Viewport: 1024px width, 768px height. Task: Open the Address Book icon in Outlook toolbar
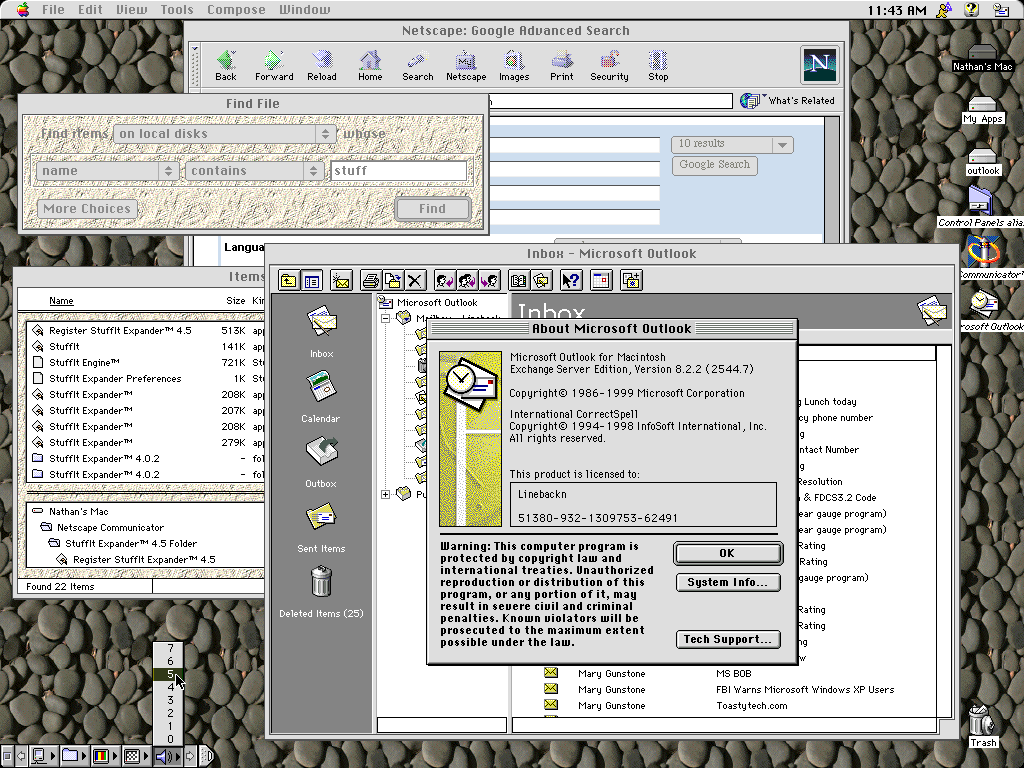[518, 281]
